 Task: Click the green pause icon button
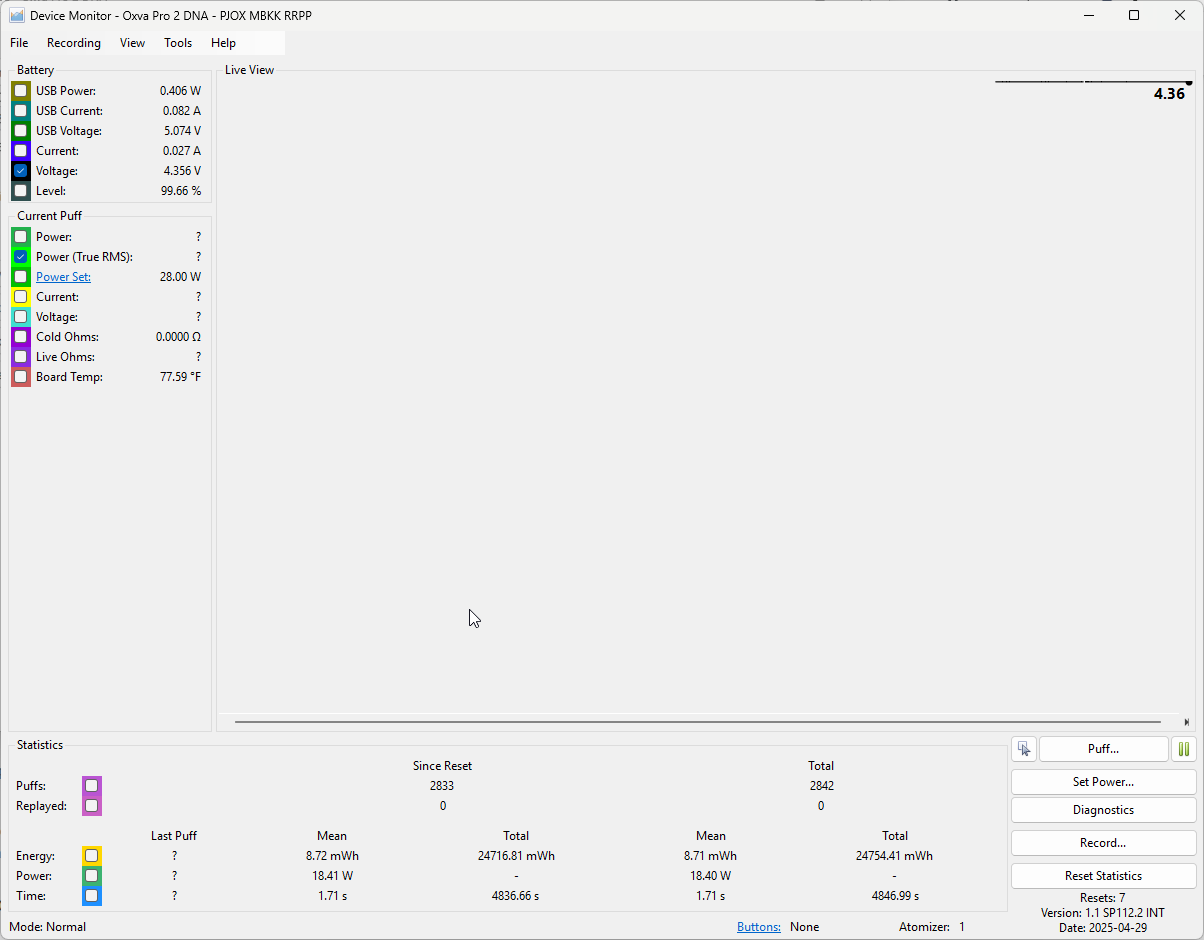point(1184,749)
